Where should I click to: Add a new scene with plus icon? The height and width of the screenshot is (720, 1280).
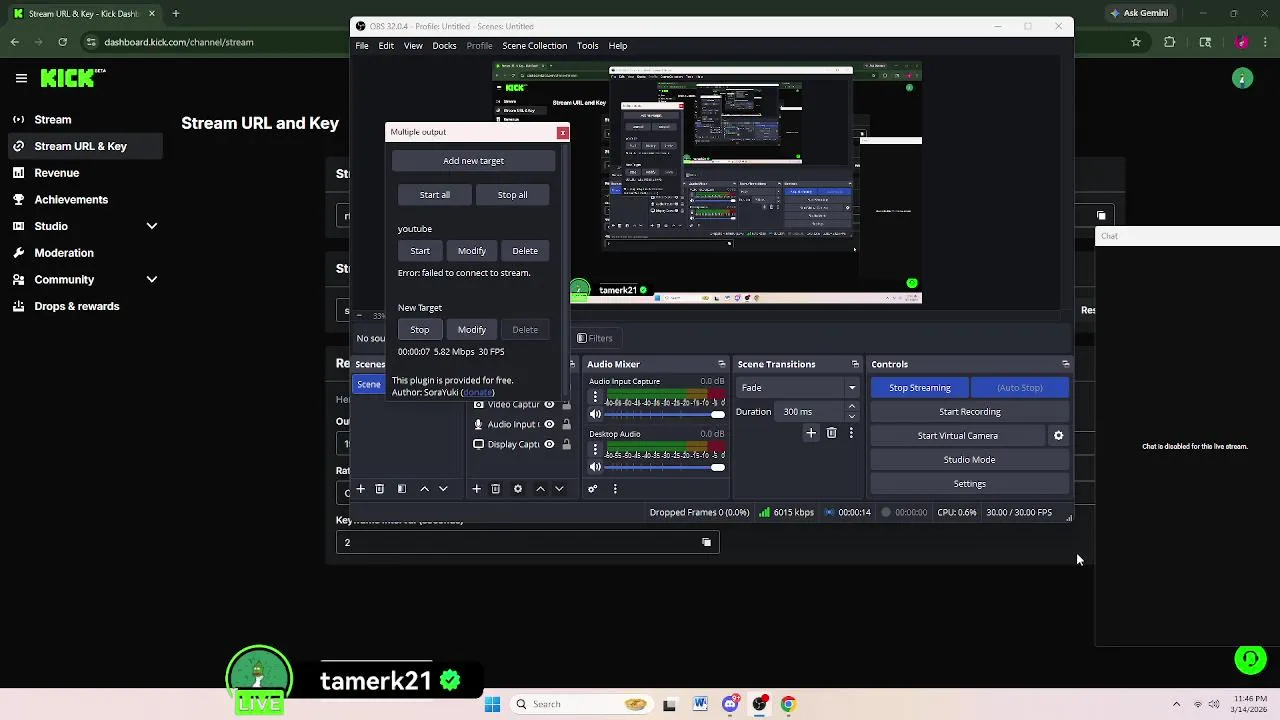(361, 489)
